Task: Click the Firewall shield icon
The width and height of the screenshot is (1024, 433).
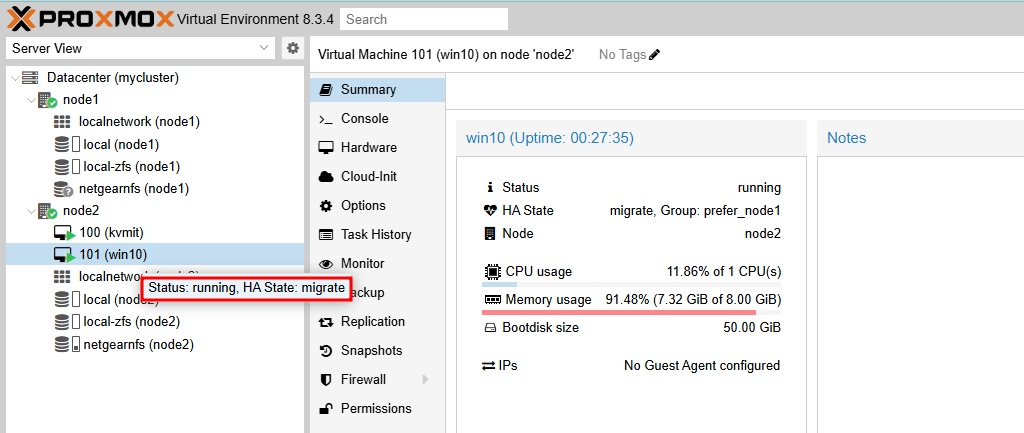Action: pos(326,379)
